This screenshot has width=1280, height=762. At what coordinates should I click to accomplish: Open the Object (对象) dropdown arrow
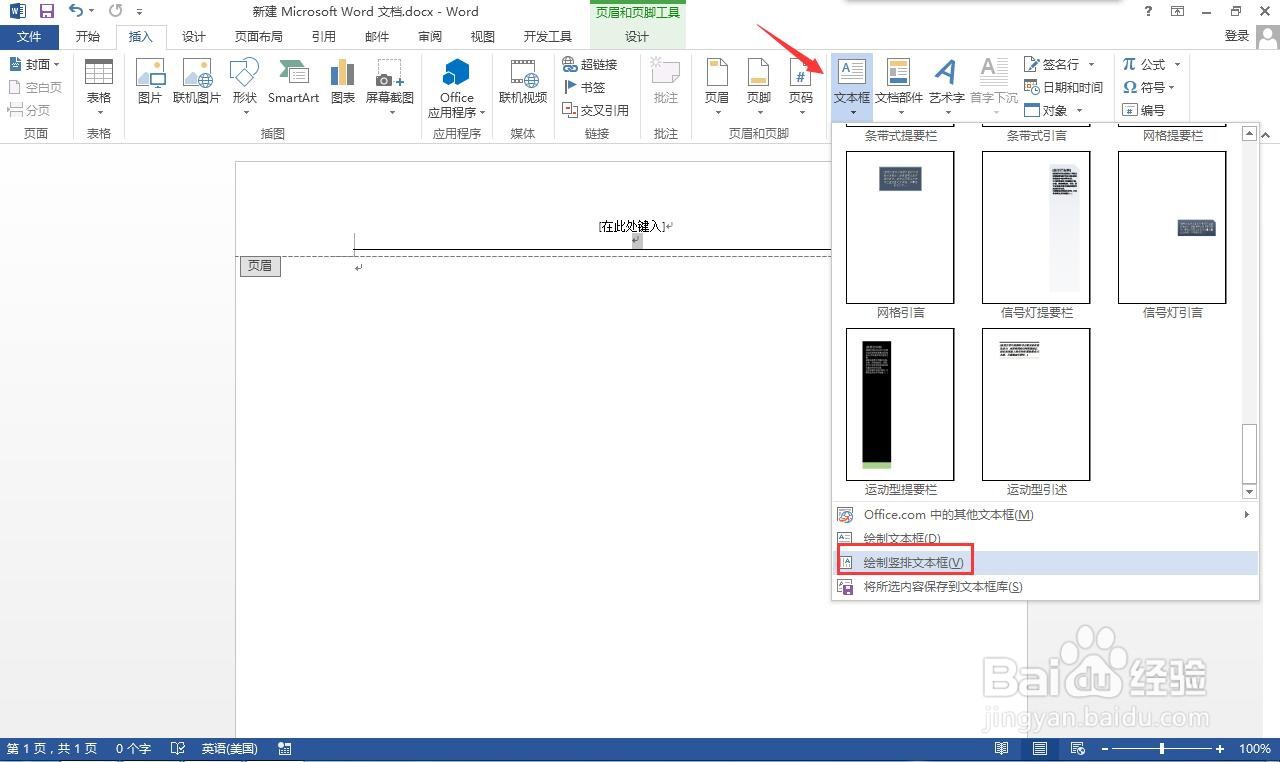1078,110
